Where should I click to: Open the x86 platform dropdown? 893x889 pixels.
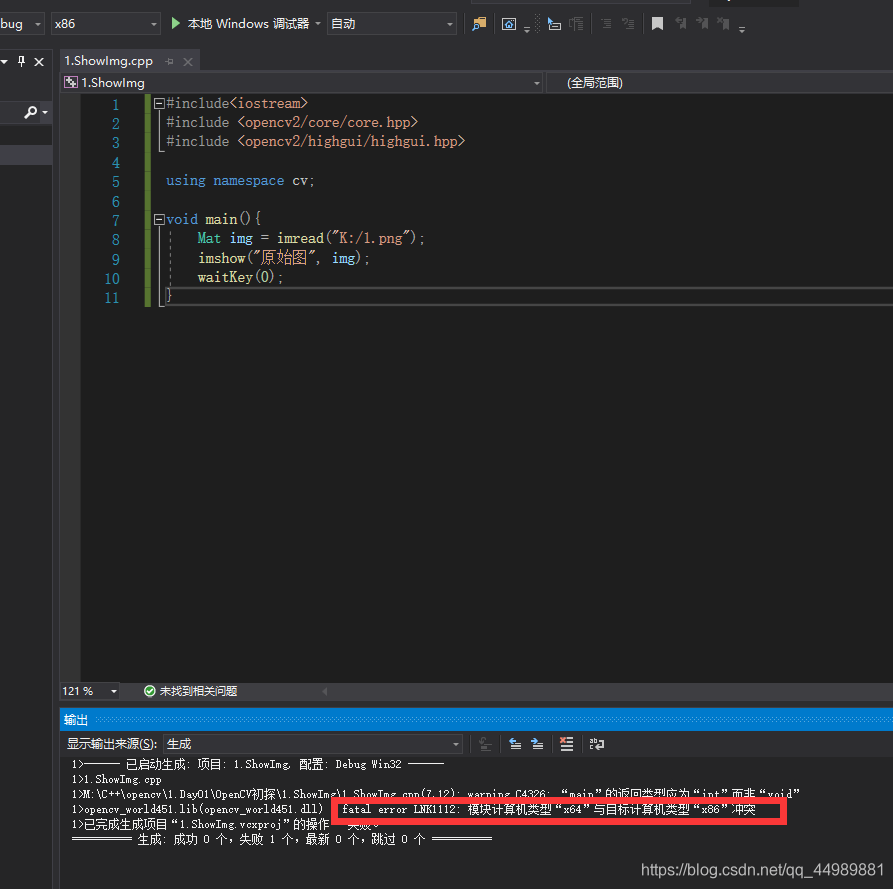(x=105, y=24)
